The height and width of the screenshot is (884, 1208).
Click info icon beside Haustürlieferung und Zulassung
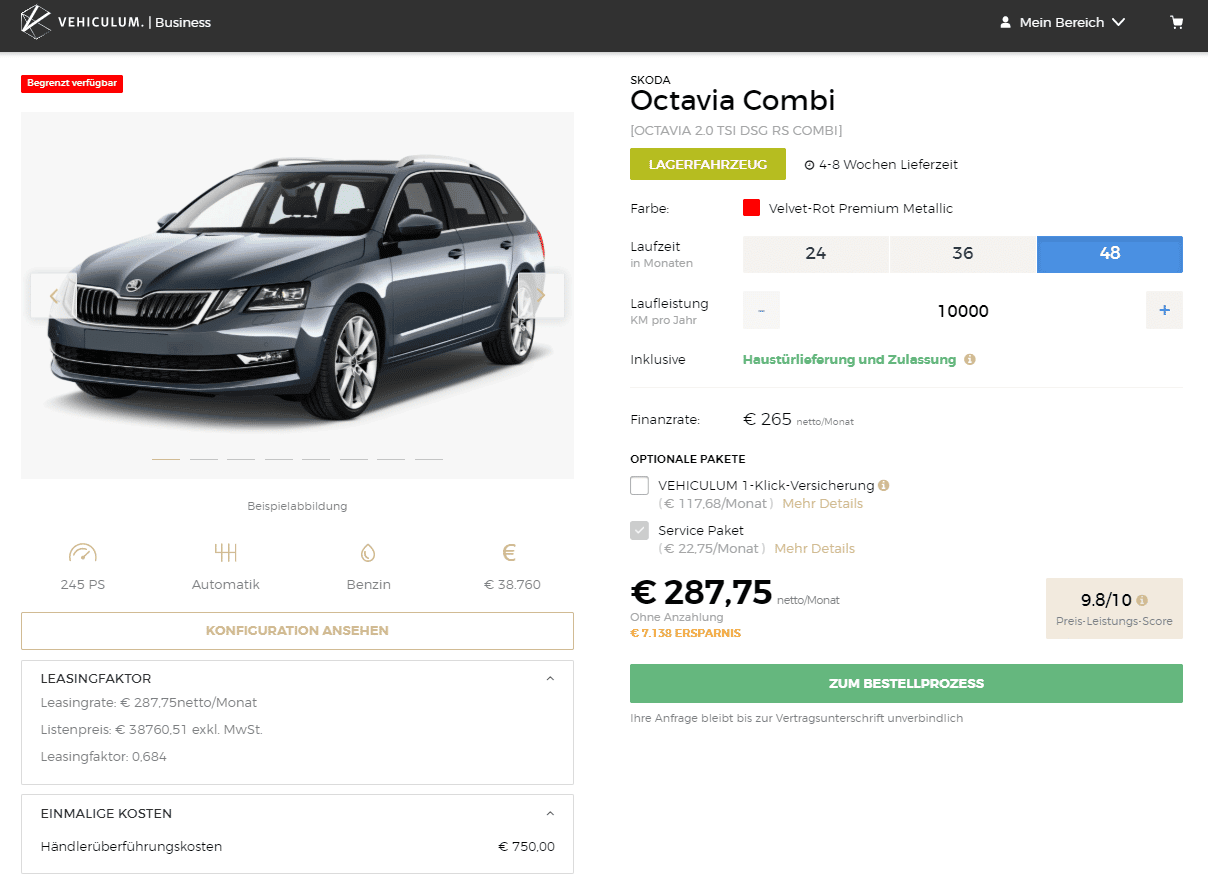[x=970, y=360]
